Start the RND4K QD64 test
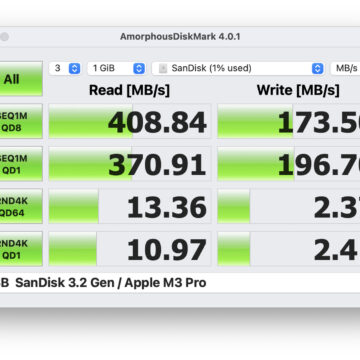Image resolution: width=360 pixels, height=360 pixels. [21, 206]
